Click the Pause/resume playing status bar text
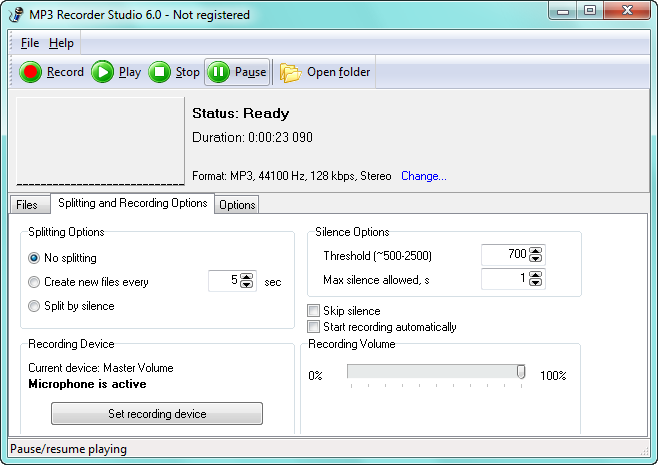658x465 pixels. [68, 449]
